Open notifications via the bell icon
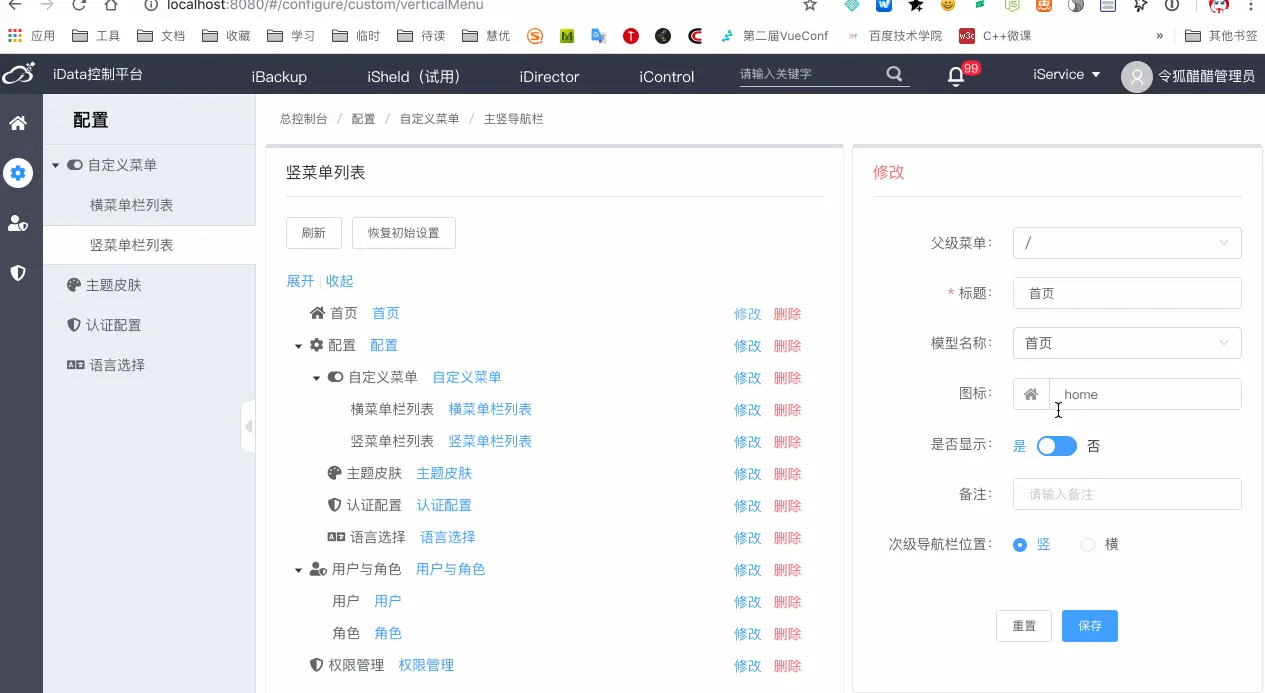1265x693 pixels. [x=956, y=74]
